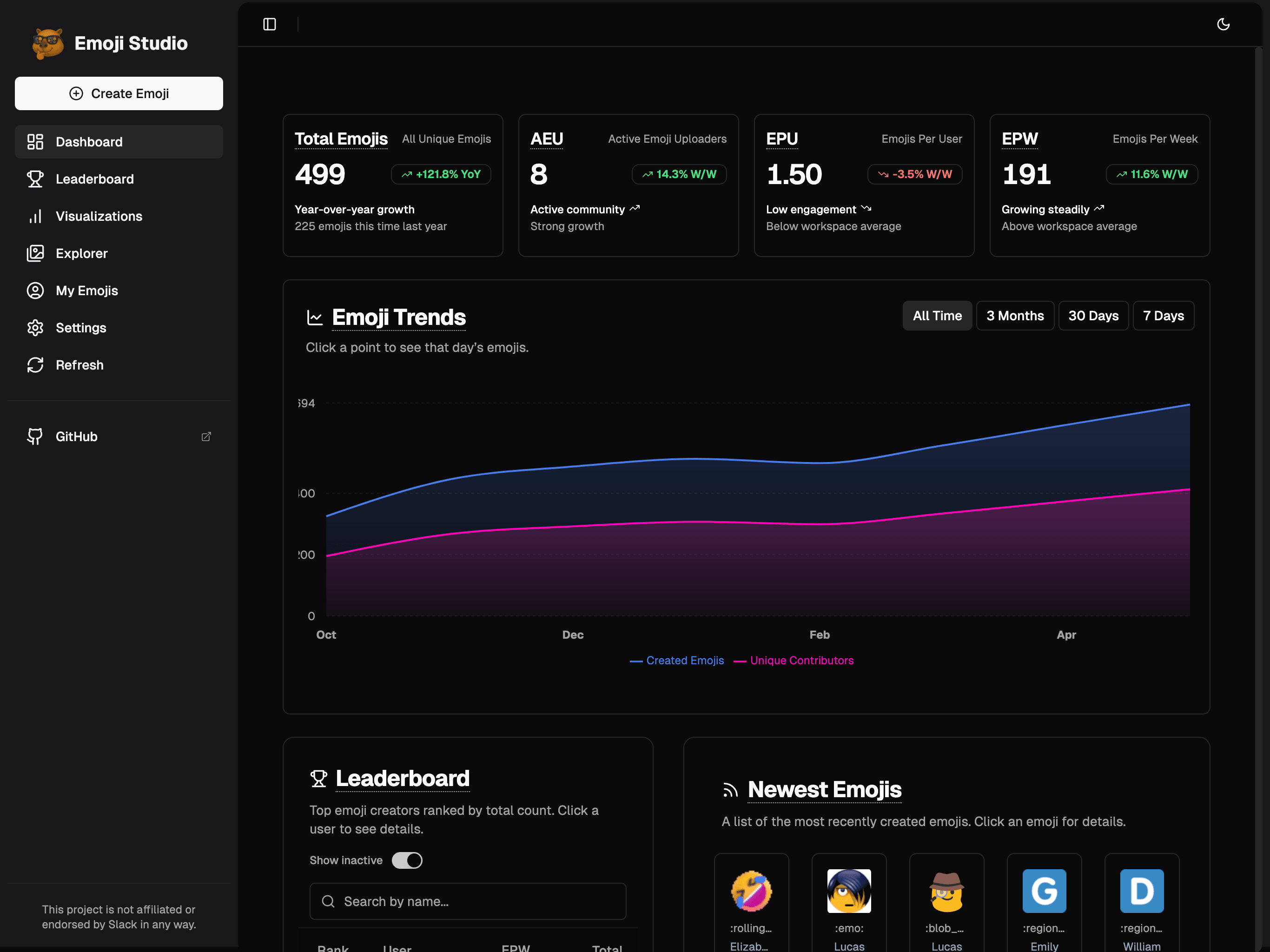Toggle the Show inactive switch
Viewport: 1270px width, 952px height.
point(406,860)
